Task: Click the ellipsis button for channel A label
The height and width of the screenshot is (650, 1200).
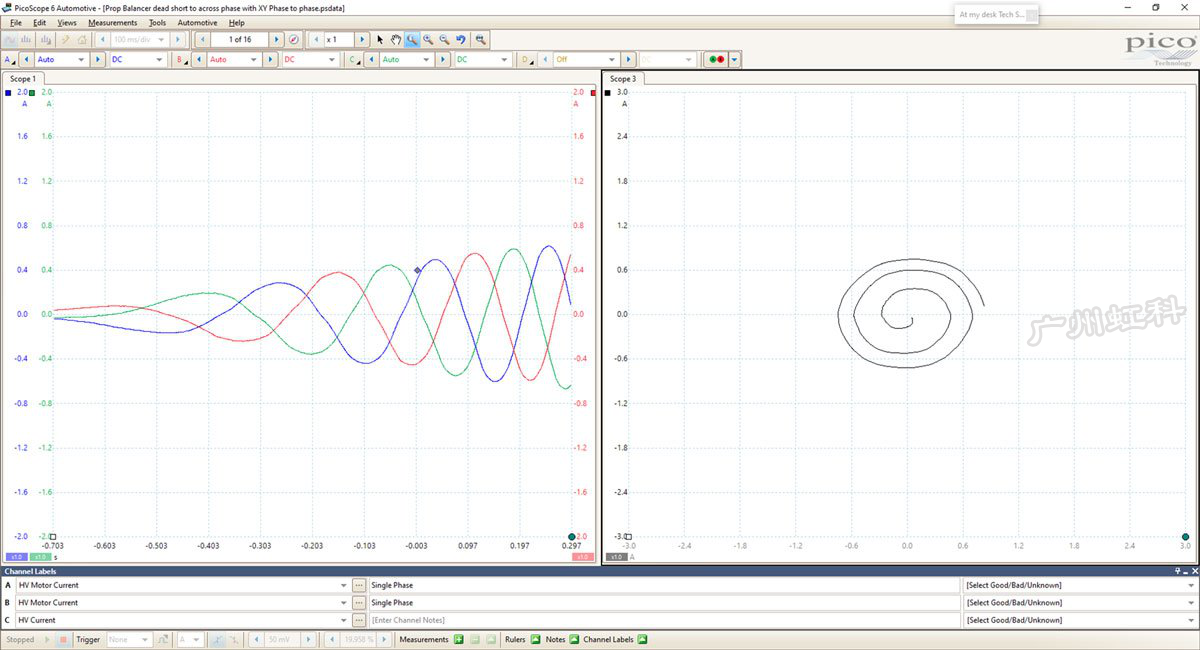Action: [359, 585]
